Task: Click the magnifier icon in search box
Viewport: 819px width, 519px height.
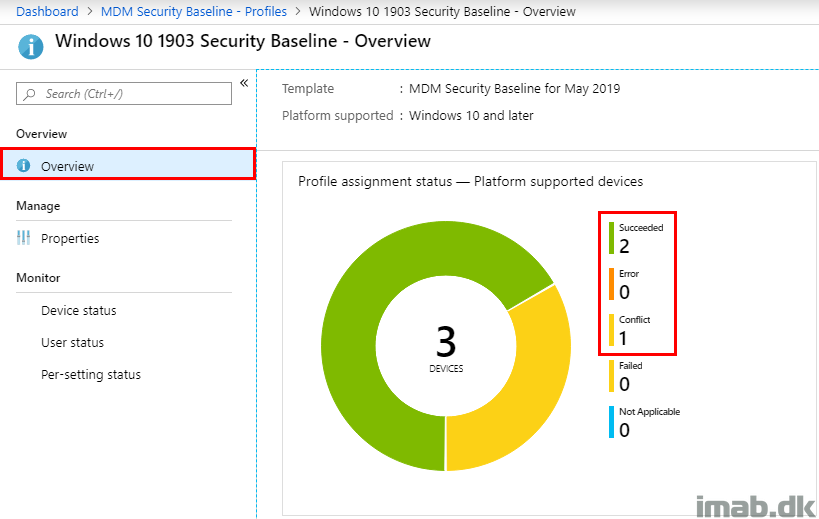Action: tap(30, 94)
